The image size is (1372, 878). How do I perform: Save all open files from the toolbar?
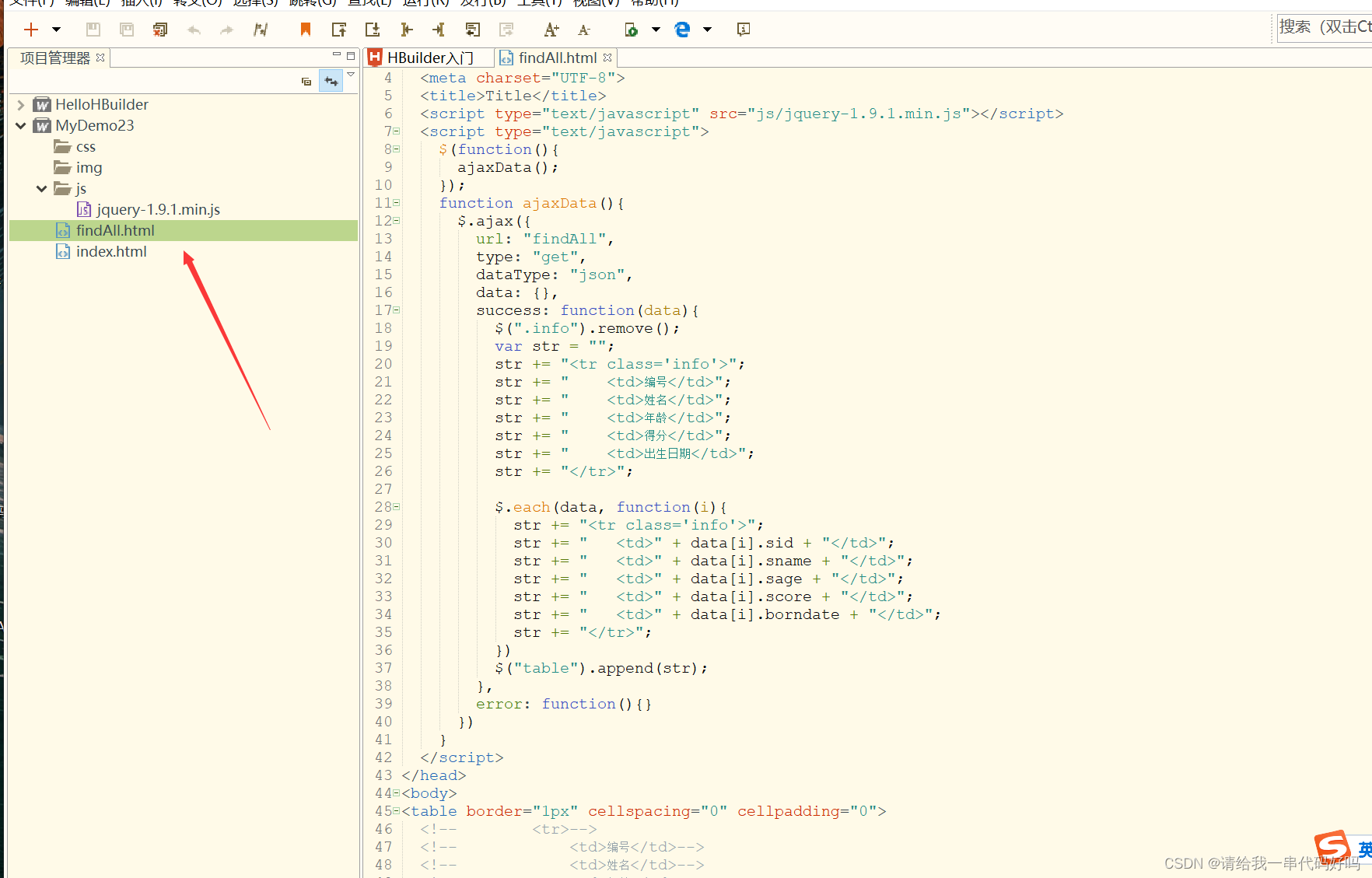click(x=126, y=30)
